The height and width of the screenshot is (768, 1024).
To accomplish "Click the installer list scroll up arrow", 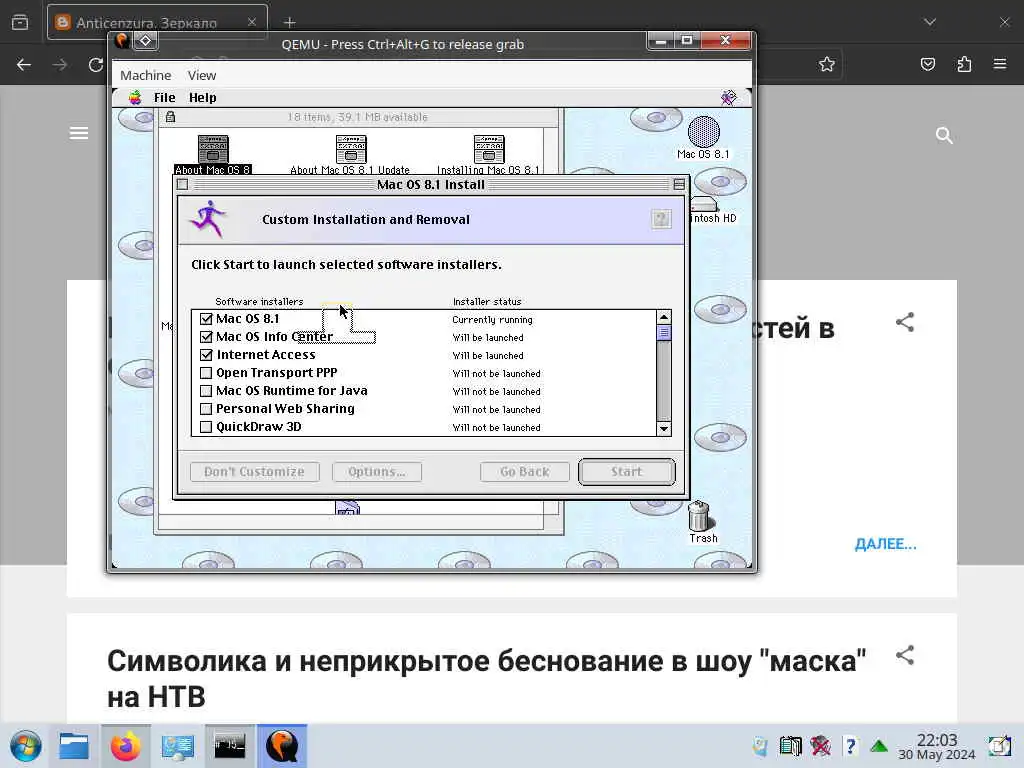I will pos(664,317).
